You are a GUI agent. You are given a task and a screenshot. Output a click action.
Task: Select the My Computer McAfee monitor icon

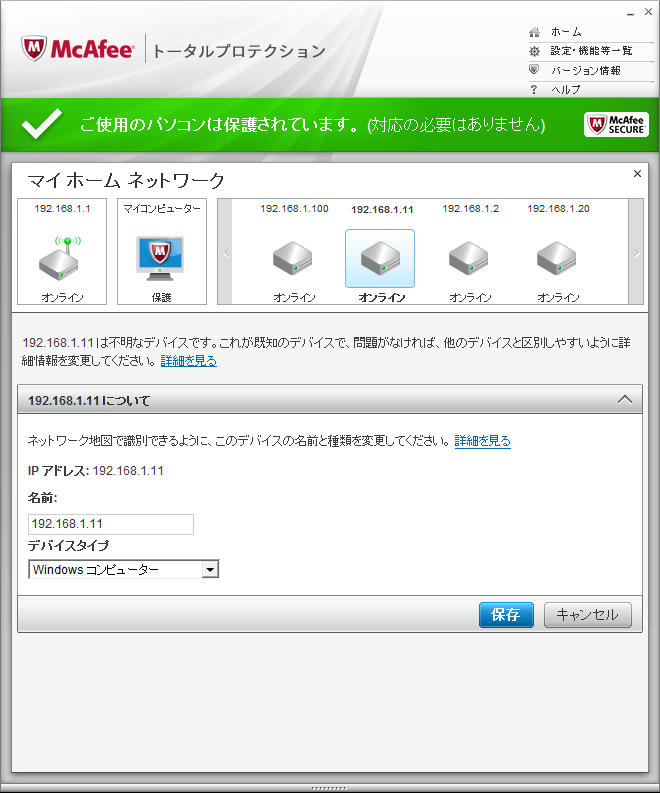pos(160,258)
